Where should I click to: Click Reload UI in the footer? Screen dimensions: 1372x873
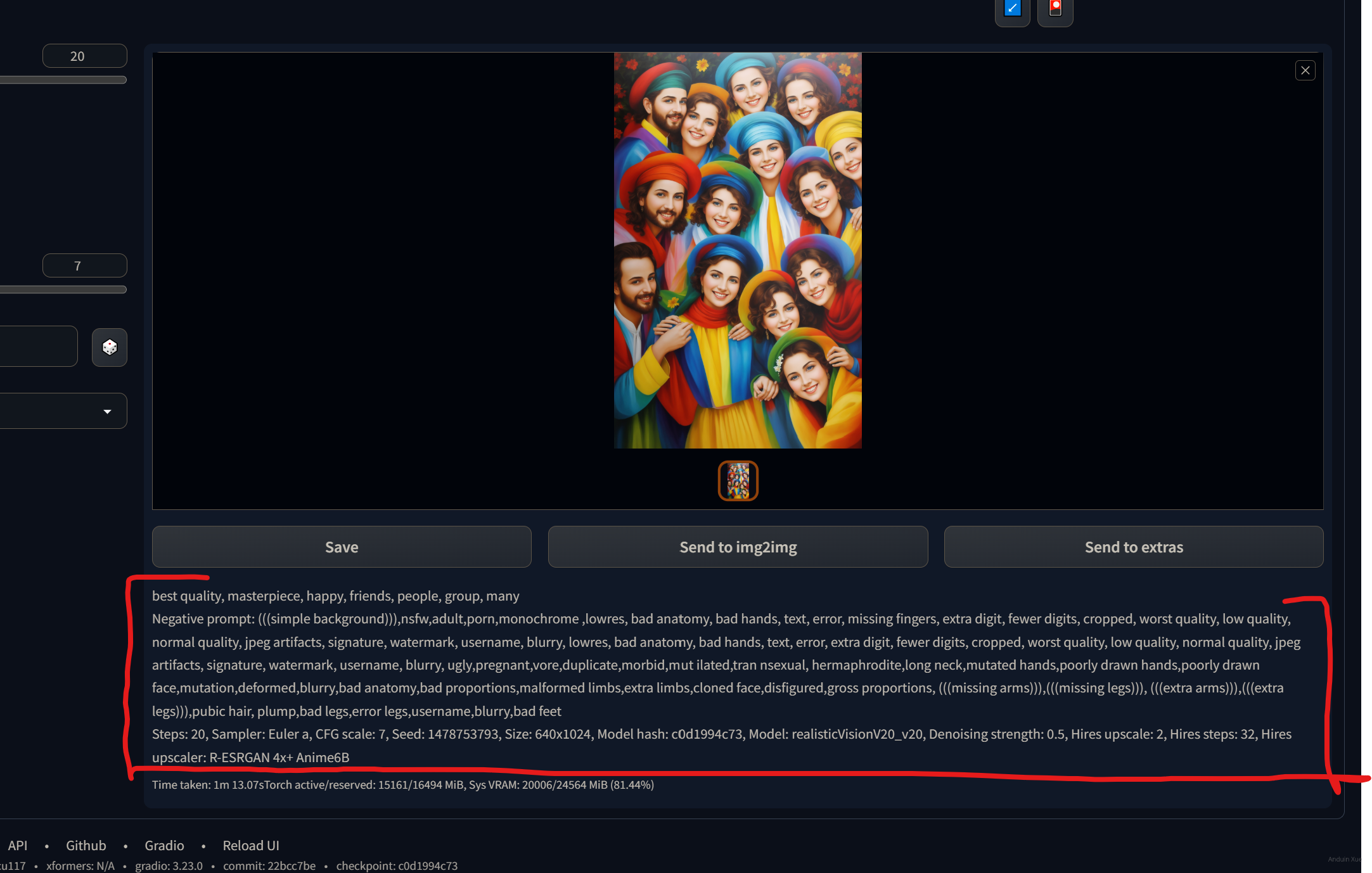251,846
